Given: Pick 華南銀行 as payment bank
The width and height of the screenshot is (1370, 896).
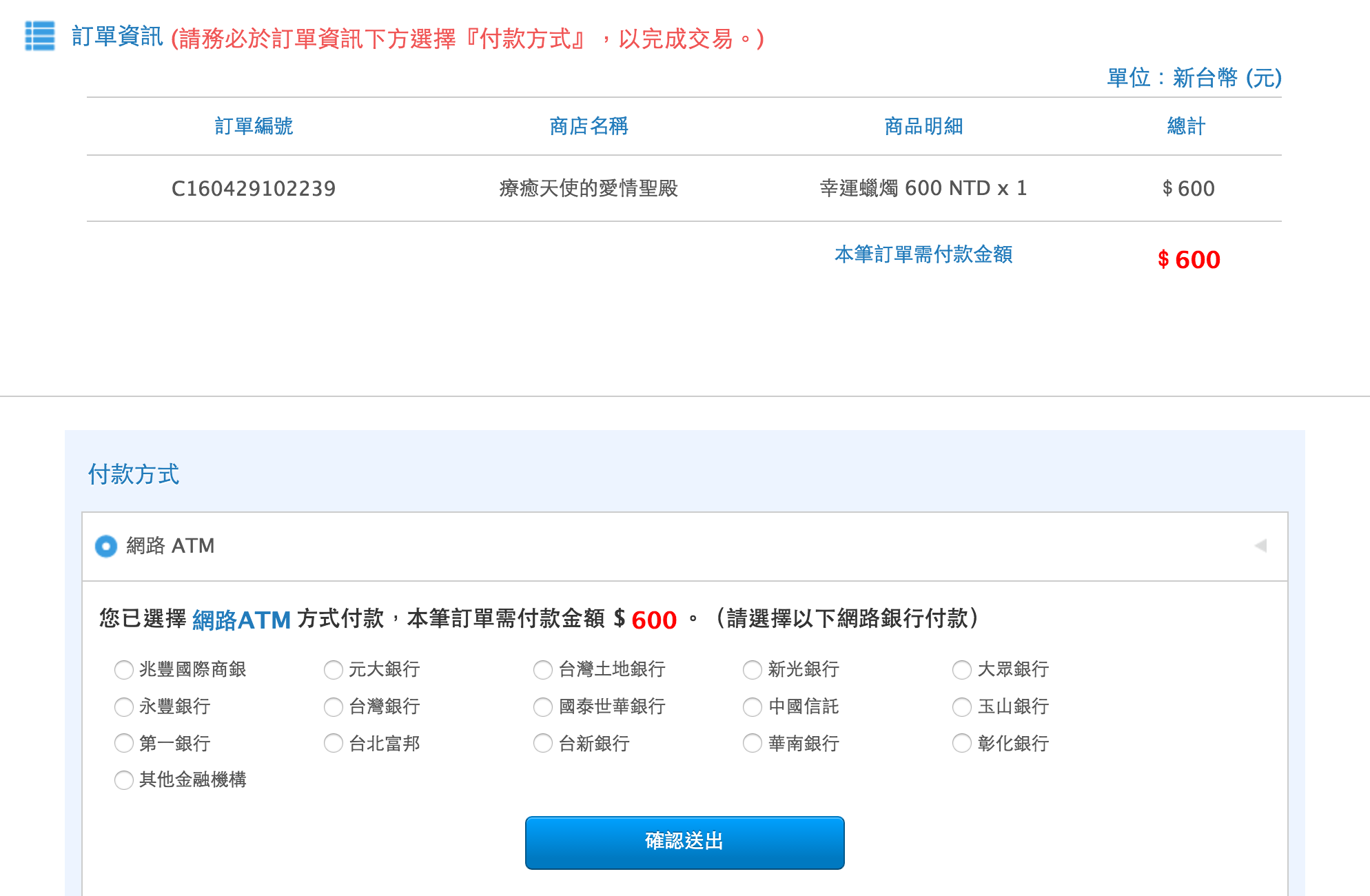Looking at the screenshot, I should point(753,743).
